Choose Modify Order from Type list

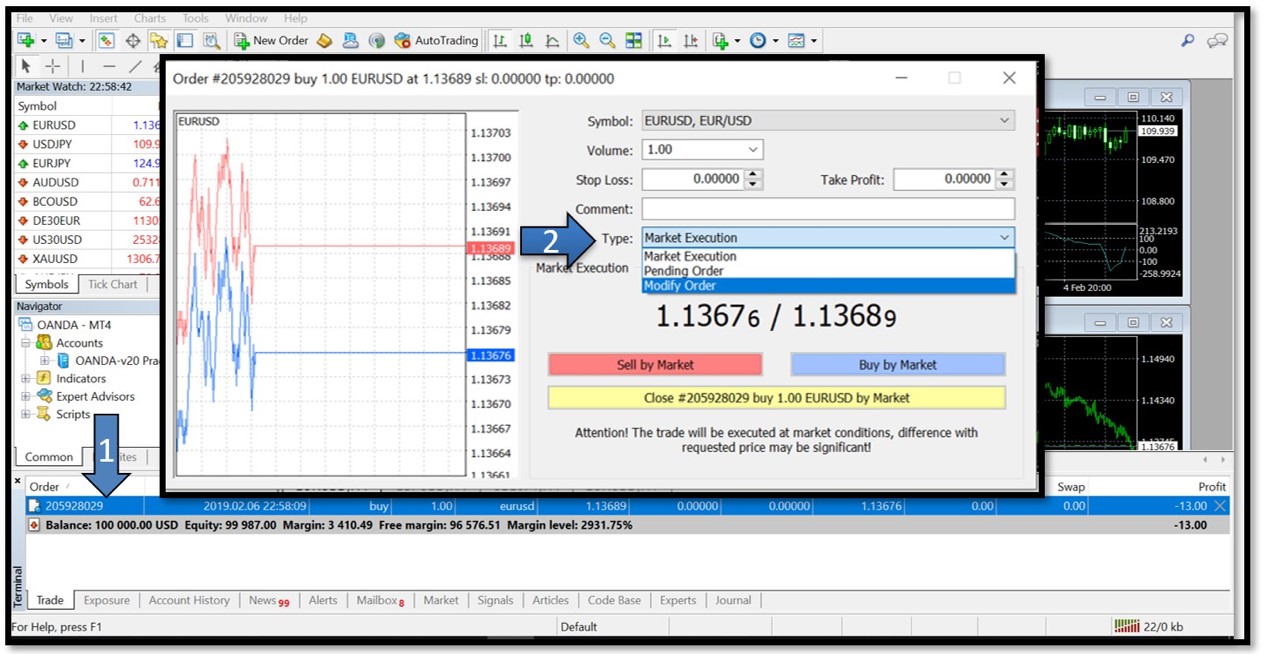(828, 286)
